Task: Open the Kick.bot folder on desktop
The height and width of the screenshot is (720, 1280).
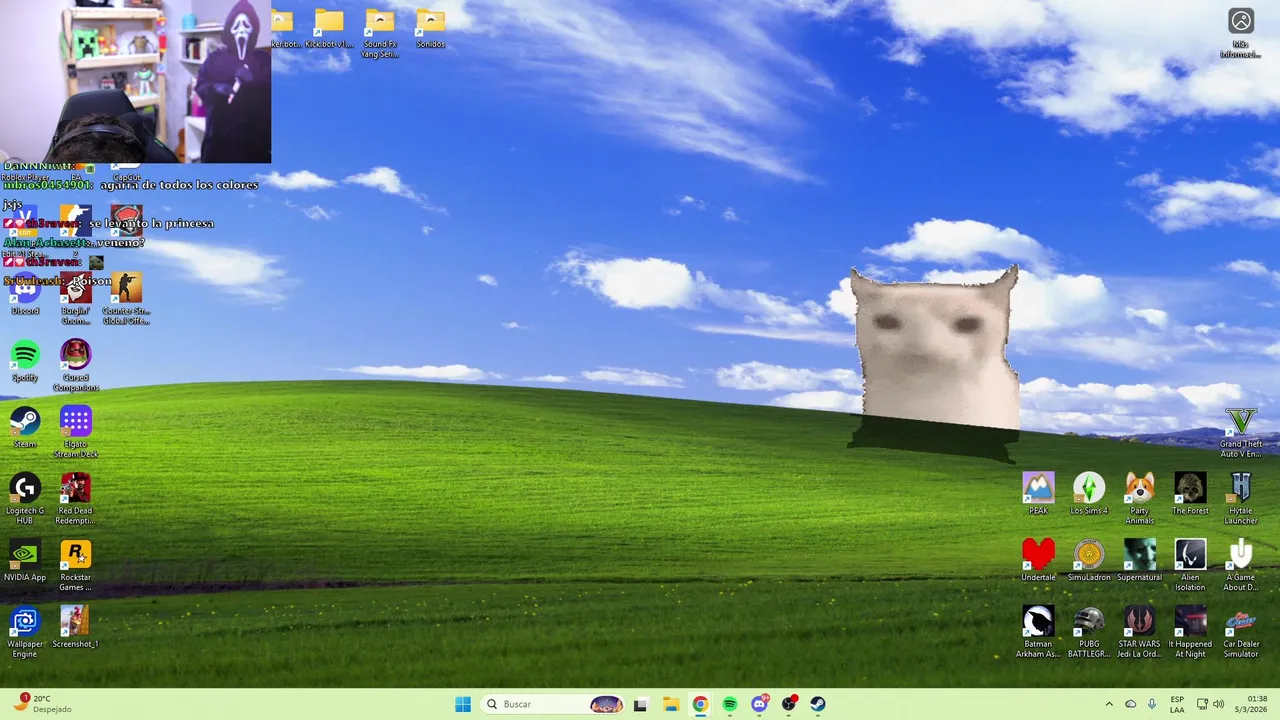Action: (x=329, y=29)
